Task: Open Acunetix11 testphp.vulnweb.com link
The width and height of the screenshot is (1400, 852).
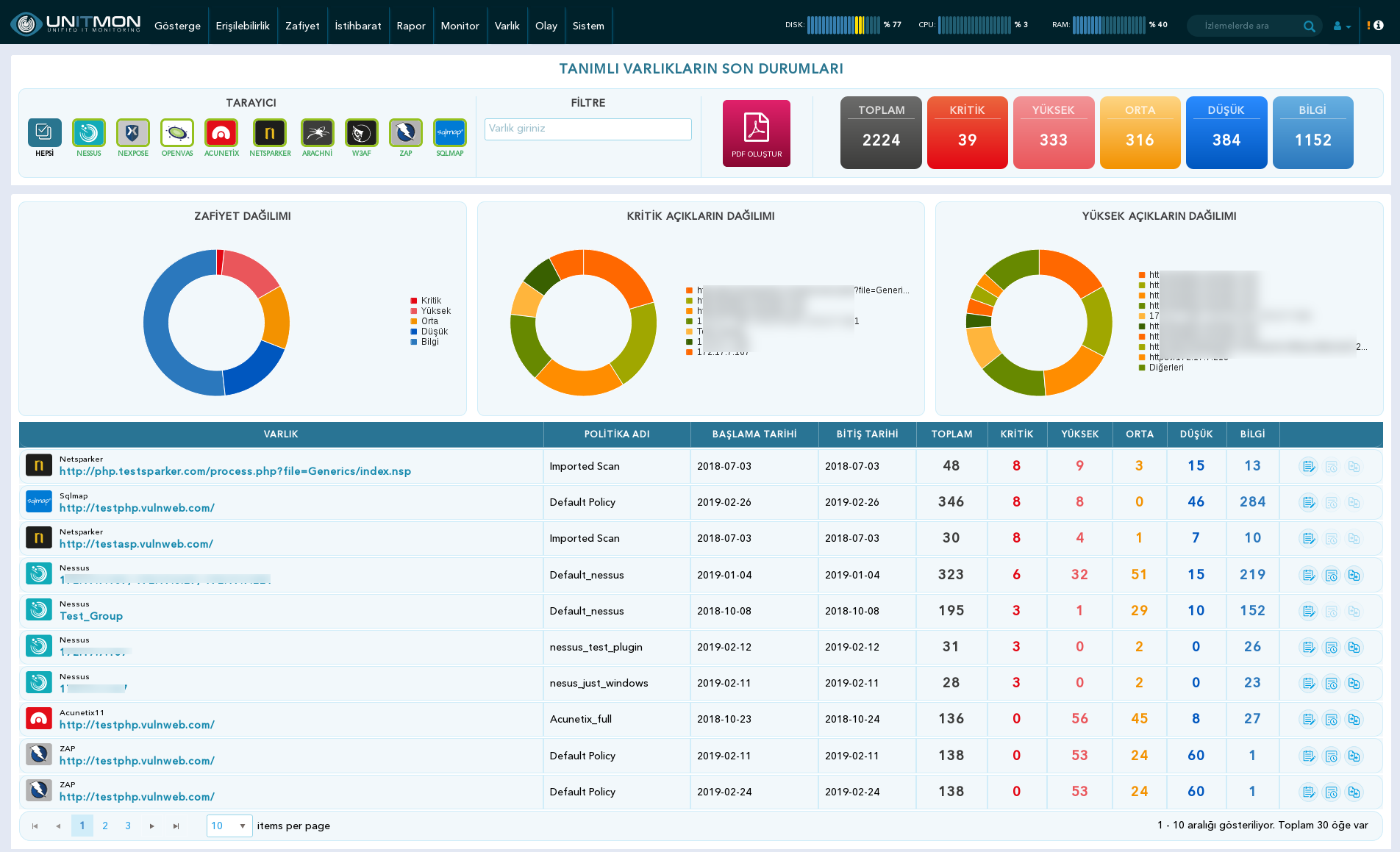Action: coord(137,725)
